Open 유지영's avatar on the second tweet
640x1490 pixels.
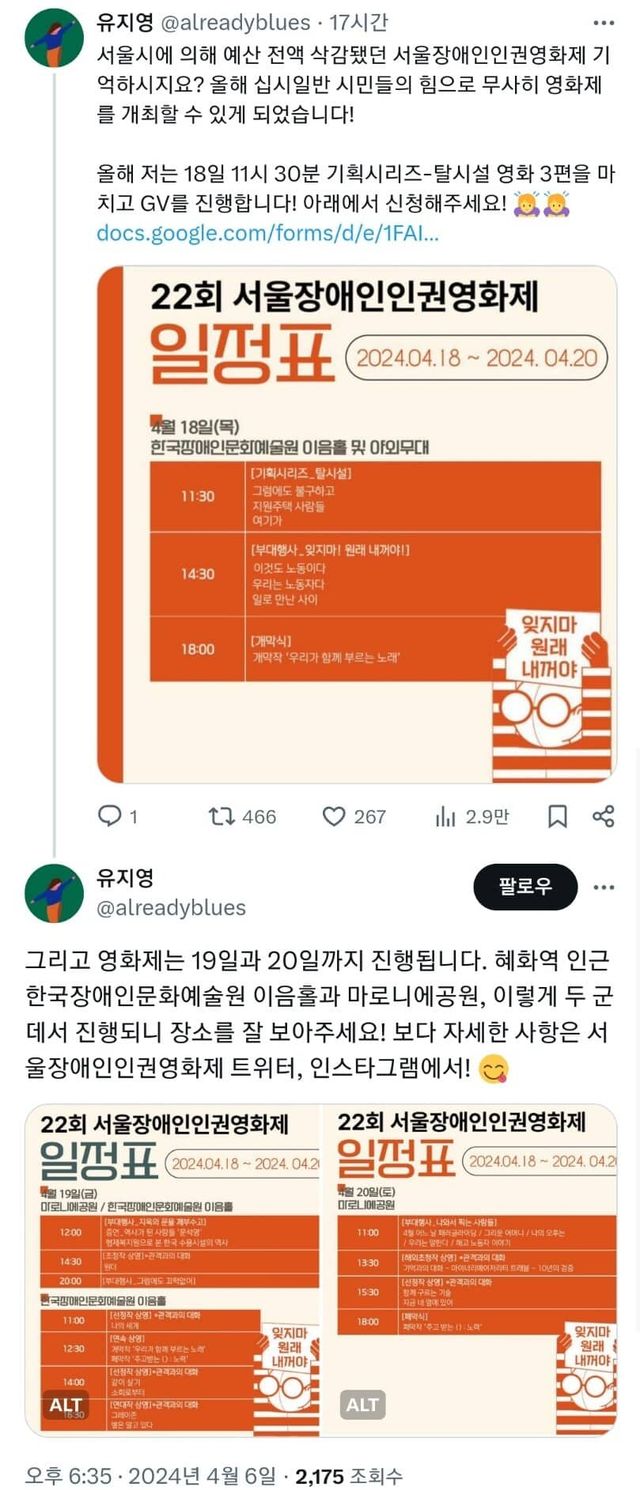pyautogui.click(x=54, y=893)
